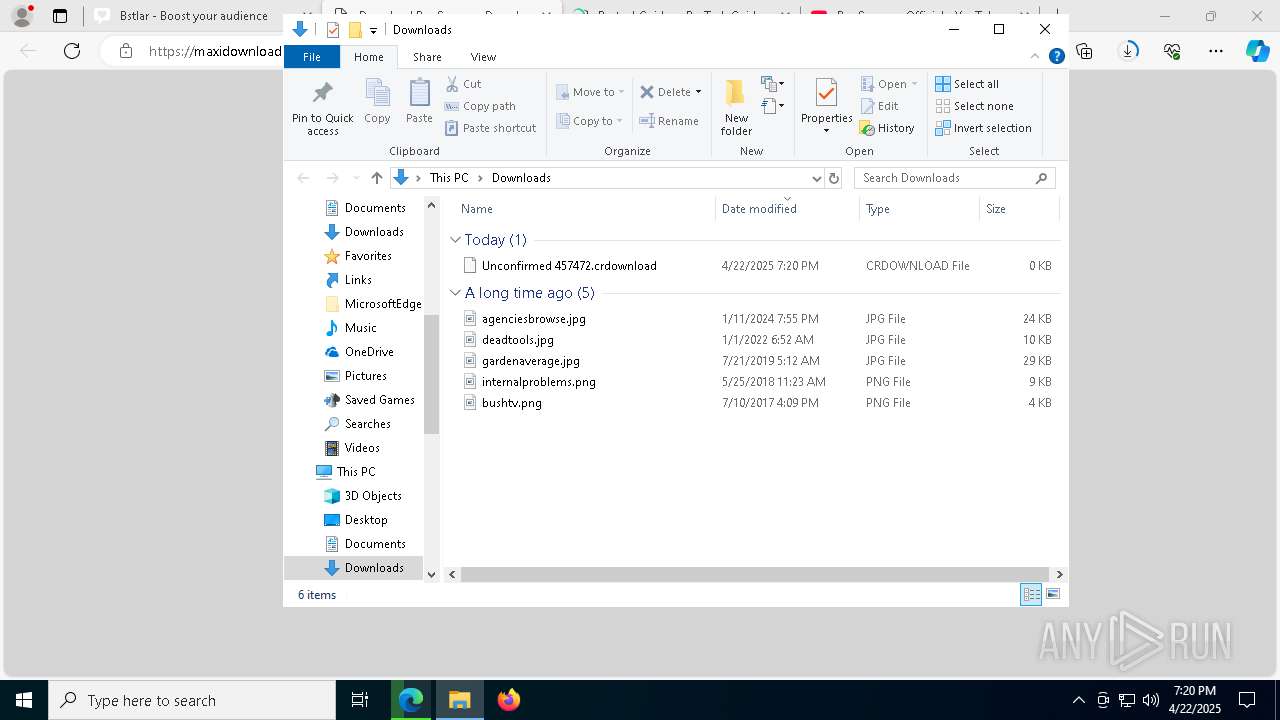This screenshot has height=720, width=1280.
Task: Click the Copy icon in Clipboard group
Action: (x=377, y=93)
